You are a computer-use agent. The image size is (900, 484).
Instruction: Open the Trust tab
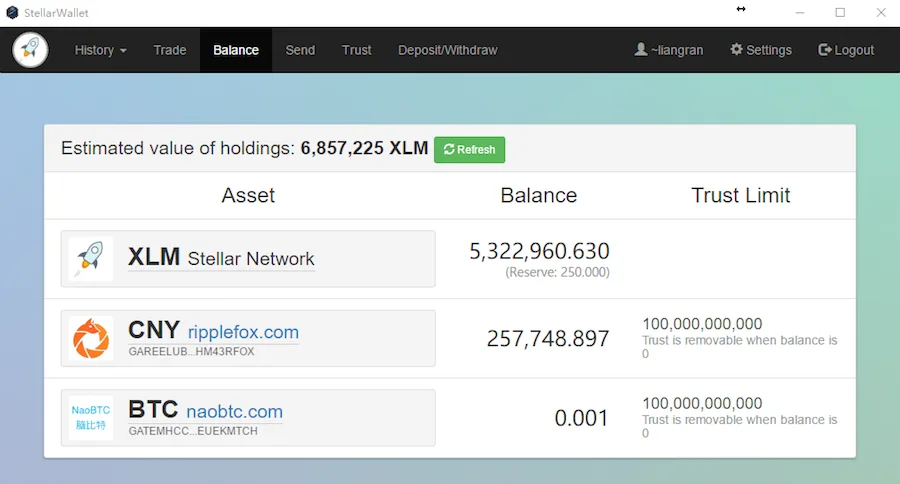pyautogui.click(x=356, y=50)
